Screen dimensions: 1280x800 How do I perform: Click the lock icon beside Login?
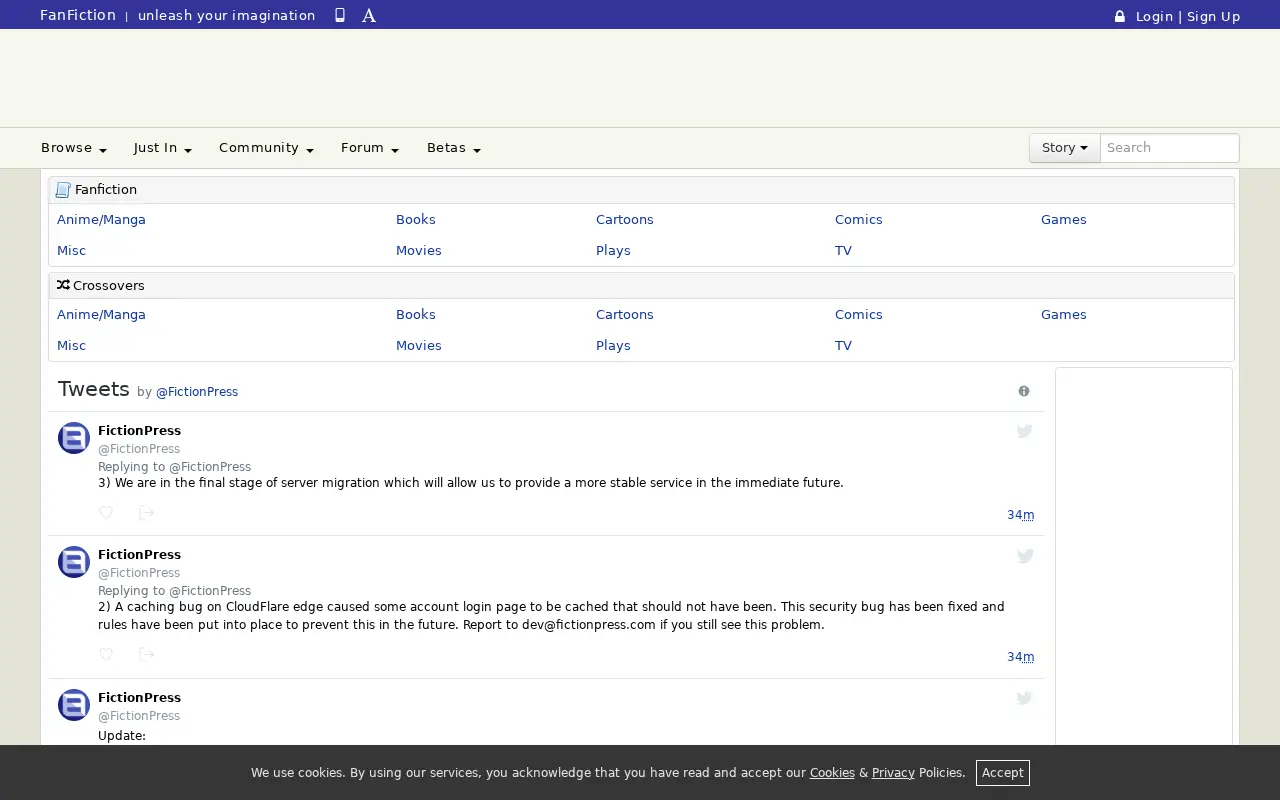(1120, 16)
